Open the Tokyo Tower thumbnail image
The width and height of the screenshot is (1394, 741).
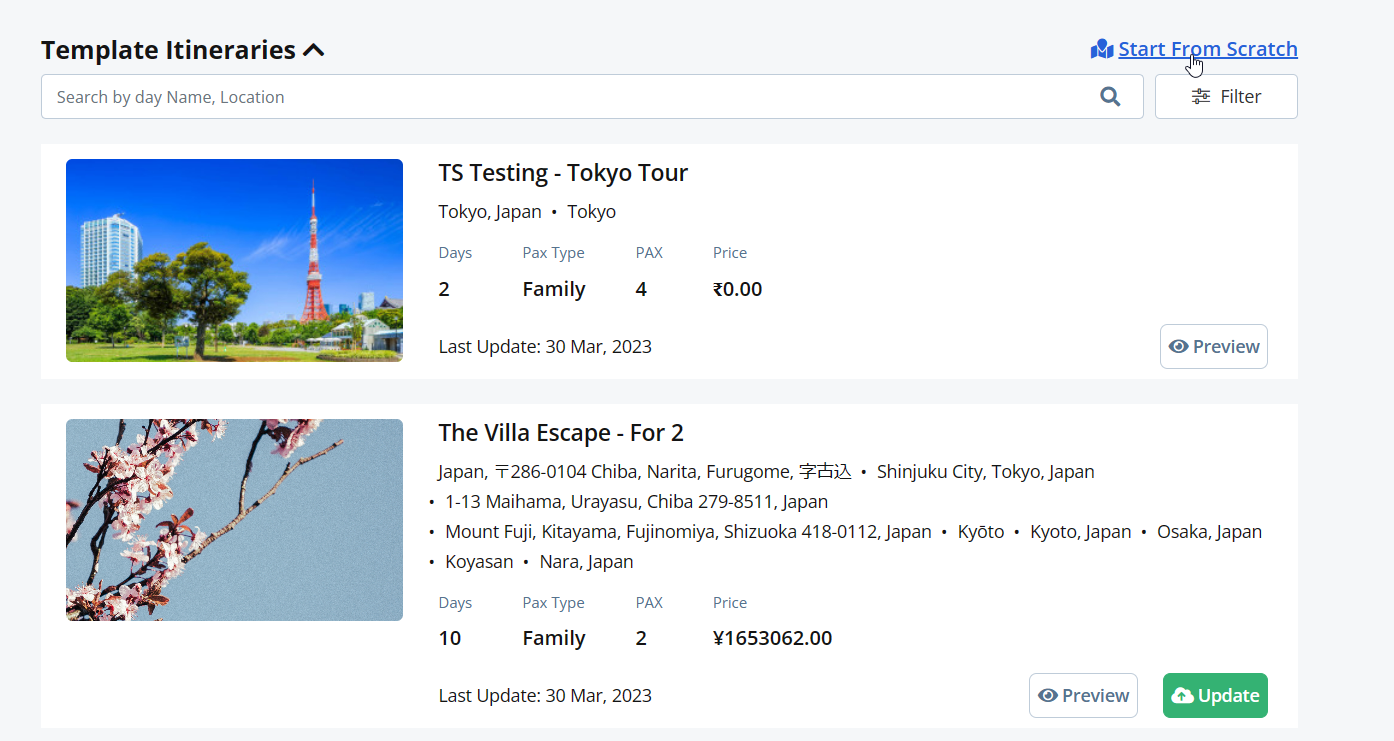[234, 260]
